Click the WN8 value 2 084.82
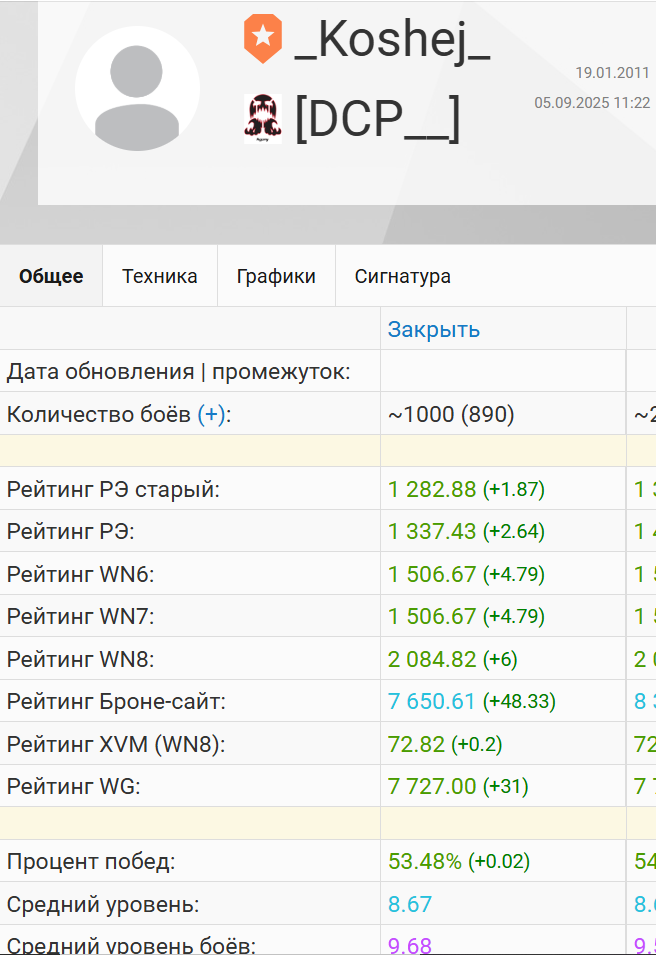 (432, 659)
